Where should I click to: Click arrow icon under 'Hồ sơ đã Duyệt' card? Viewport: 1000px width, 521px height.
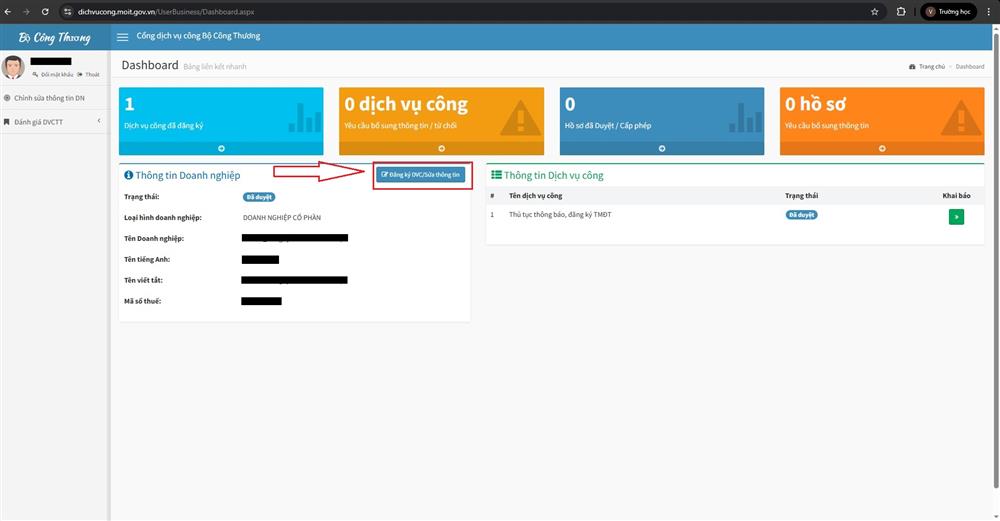click(x=662, y=148)
